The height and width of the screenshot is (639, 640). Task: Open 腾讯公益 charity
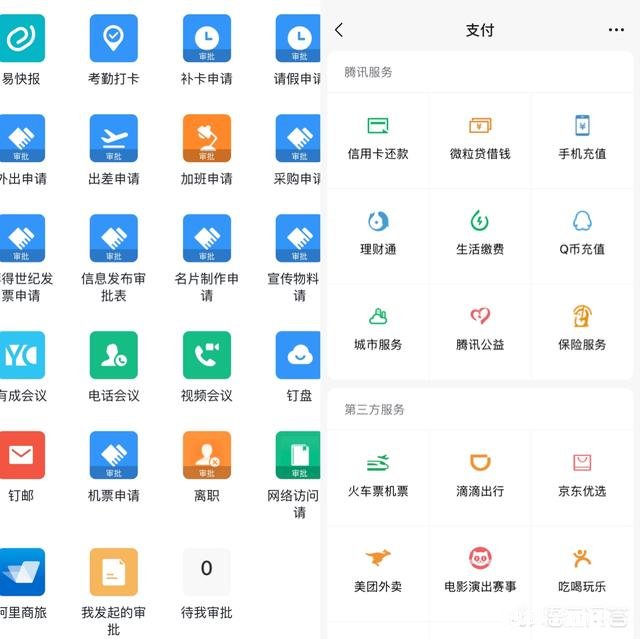(x=480, y=330)
